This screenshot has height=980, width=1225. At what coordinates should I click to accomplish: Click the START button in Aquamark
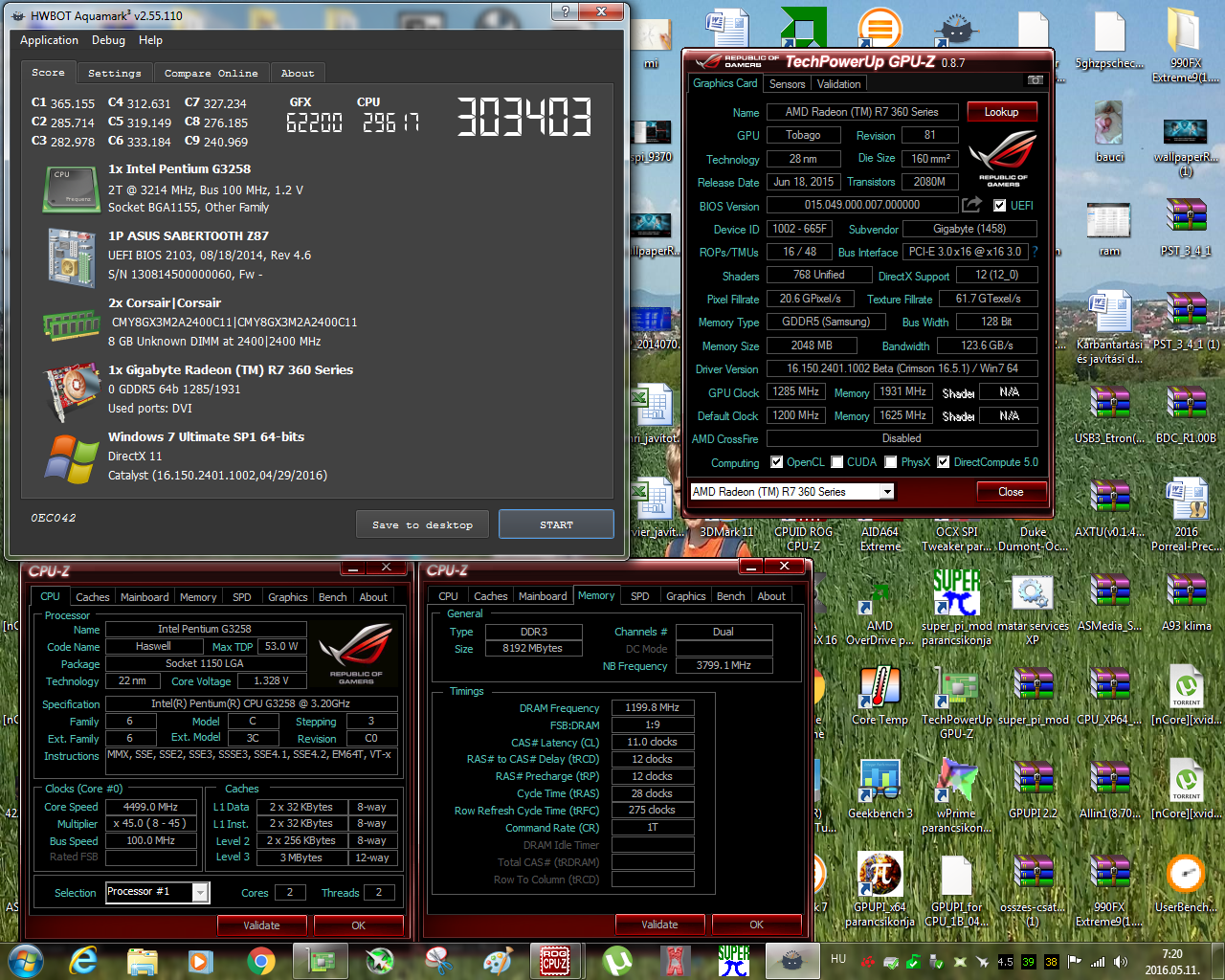click(556, 524)
